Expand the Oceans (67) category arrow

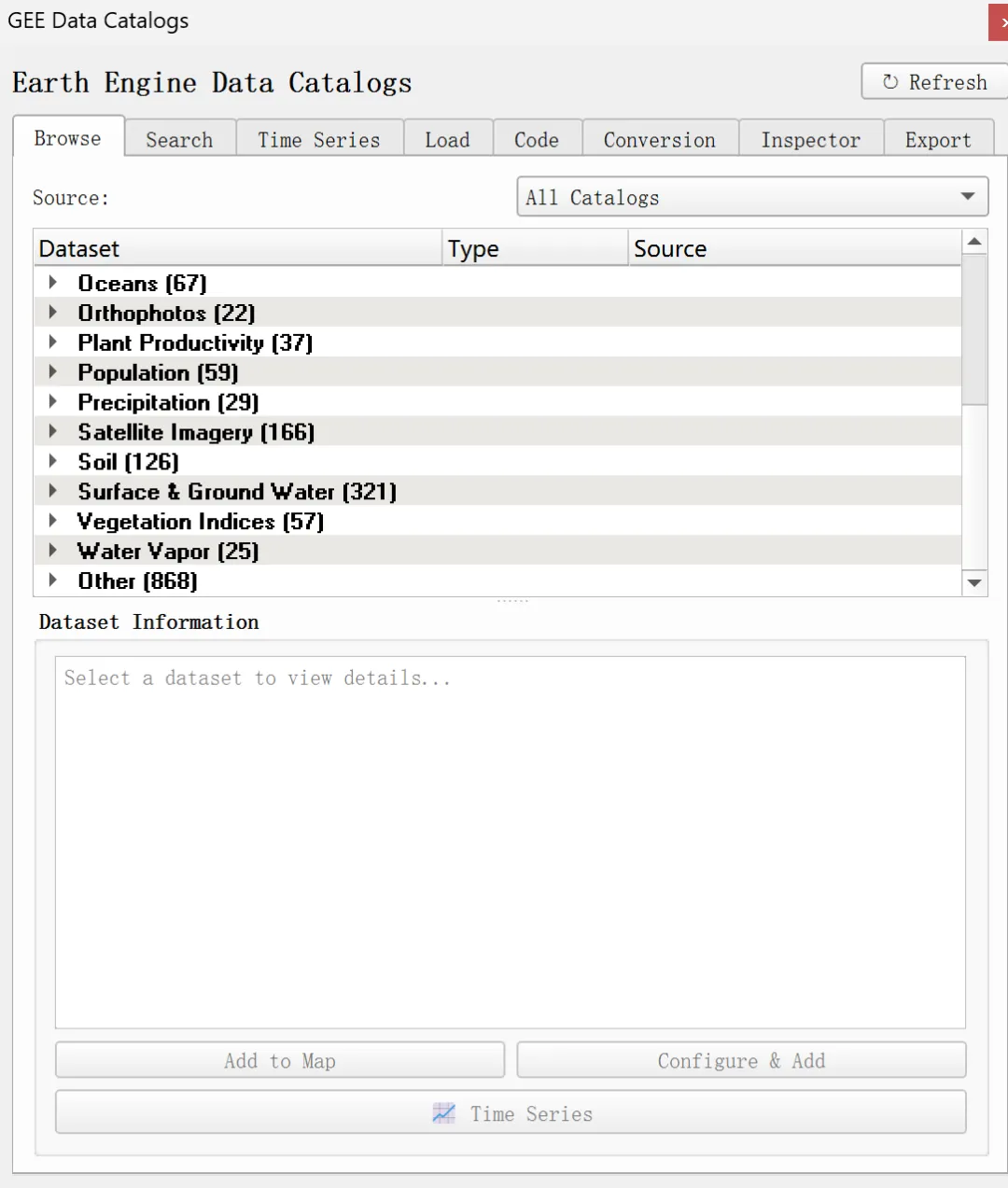(x=53, y=282)
